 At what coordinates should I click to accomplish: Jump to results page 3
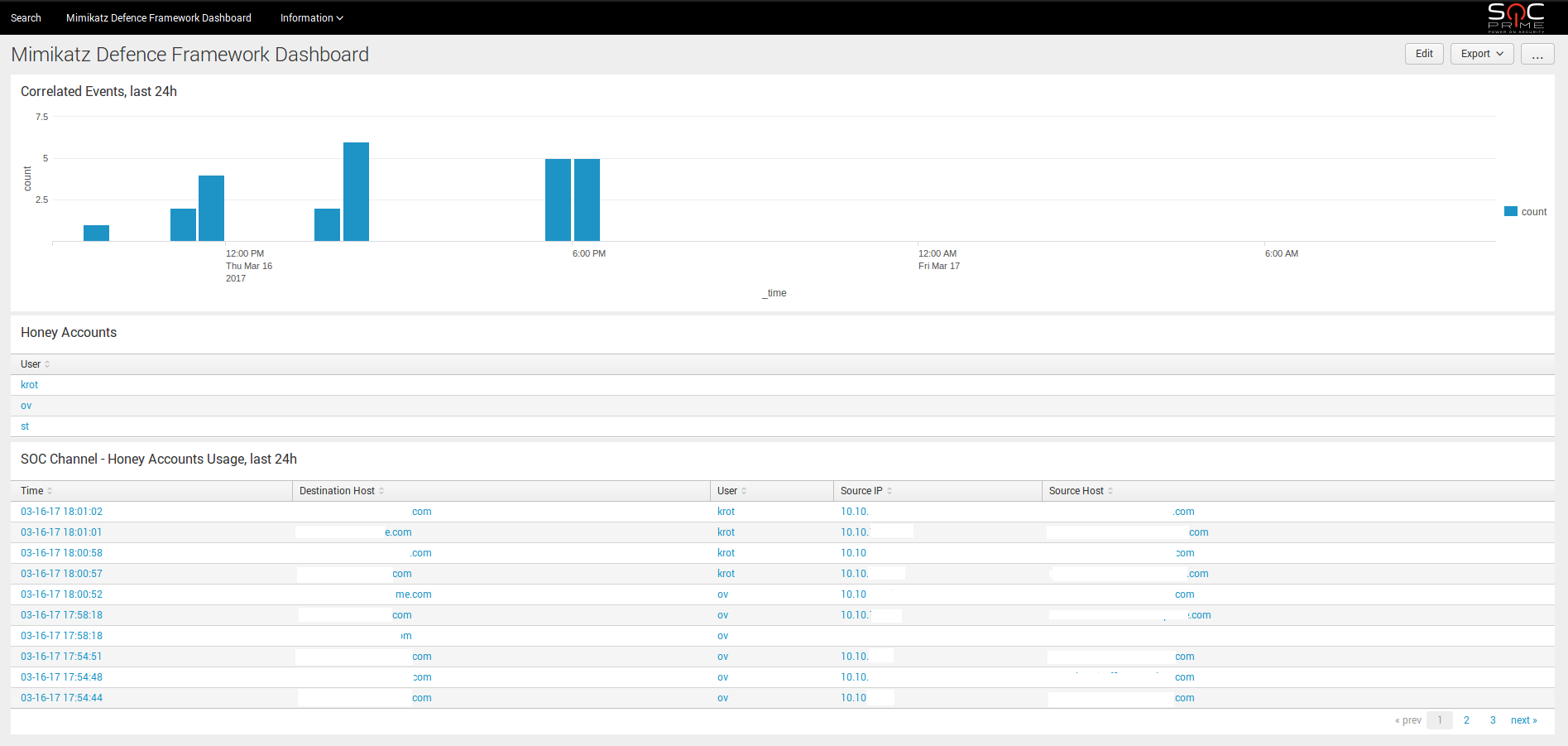pos(1493,720)
